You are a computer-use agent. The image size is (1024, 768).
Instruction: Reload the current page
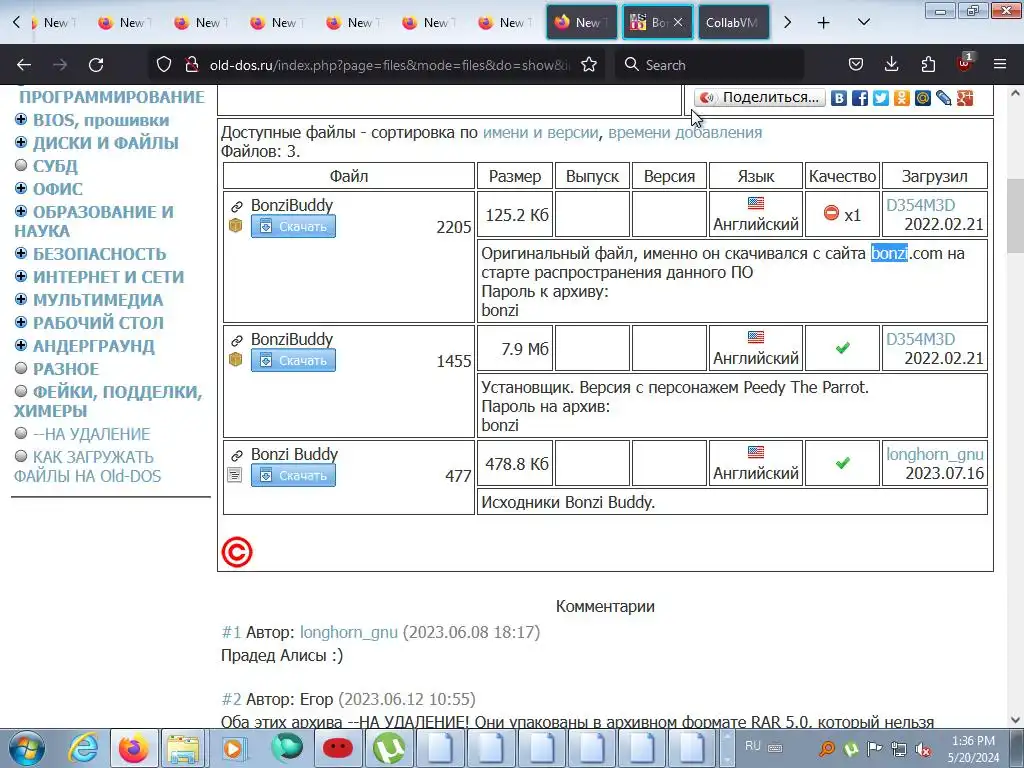96,65
